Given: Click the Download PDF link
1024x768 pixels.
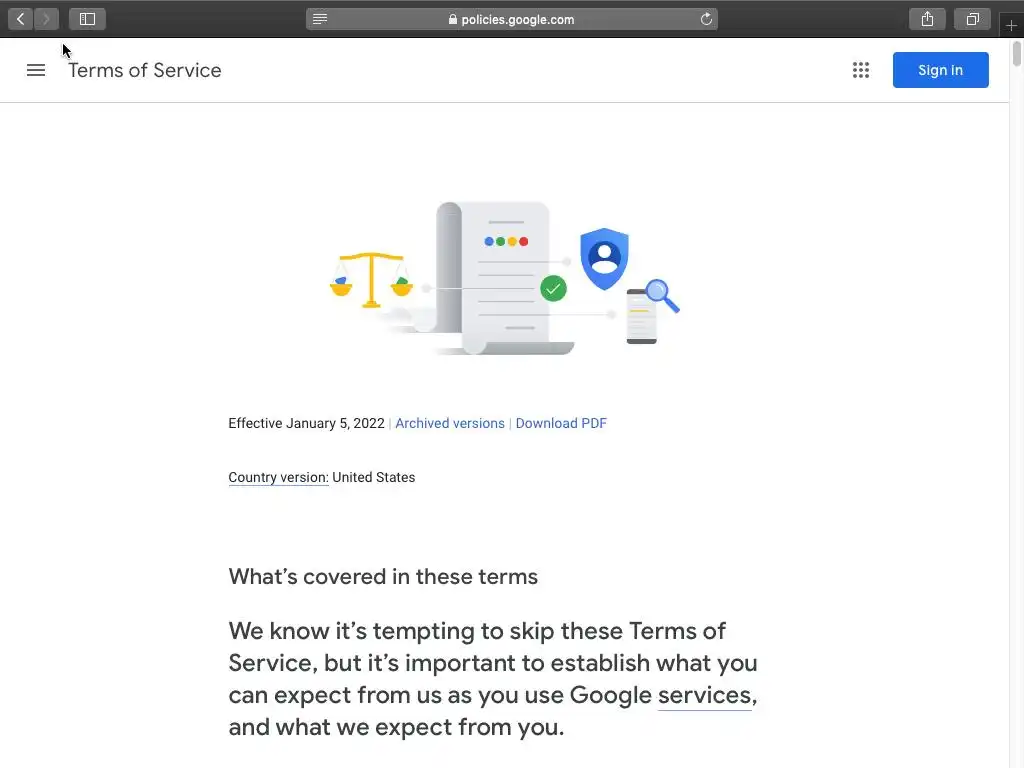Looking at the screenshot, I should (x=561, y=423).
